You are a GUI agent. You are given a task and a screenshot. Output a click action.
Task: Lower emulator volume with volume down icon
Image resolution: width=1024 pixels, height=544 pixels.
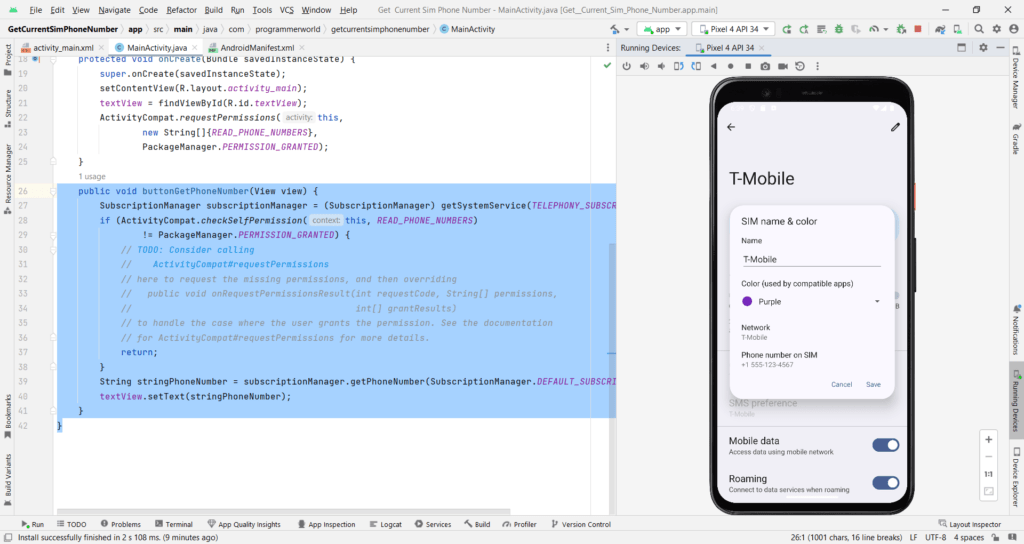tap(662, 66)
